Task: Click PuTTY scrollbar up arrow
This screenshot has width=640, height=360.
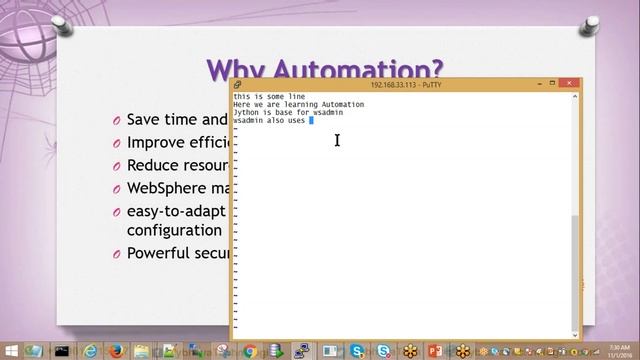Action: point(575,97)
